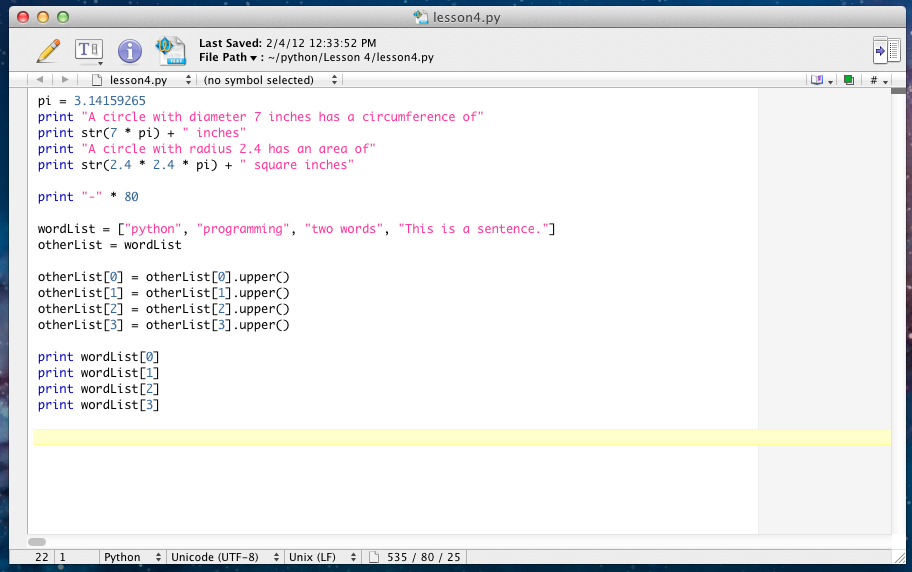Click the vertical scrollbar at top right
Screen dimensions: 912x572
[x=899, y=91]
